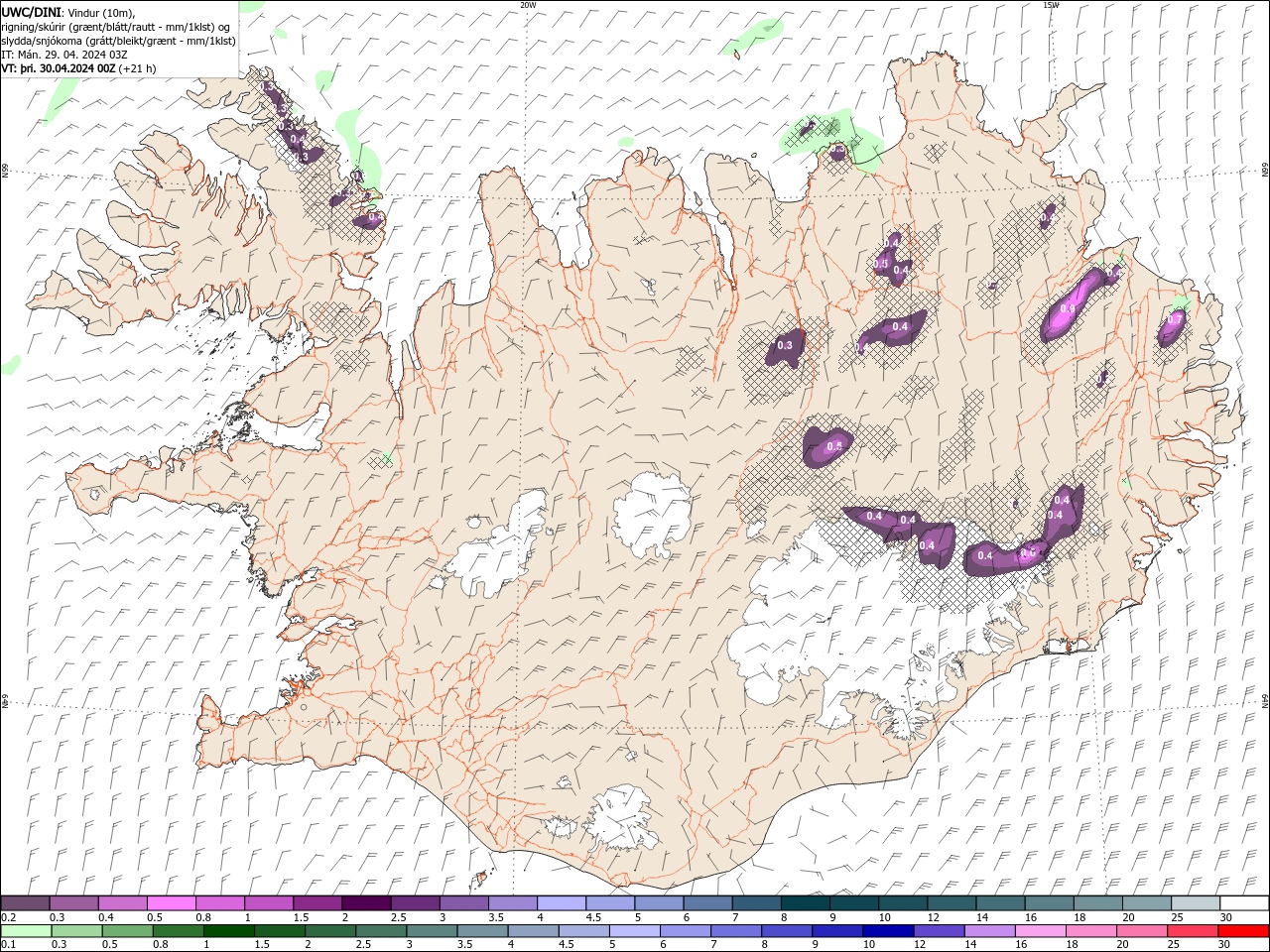Choose the top-row swatch between 0.4 and 0.5

pos(123,903)
